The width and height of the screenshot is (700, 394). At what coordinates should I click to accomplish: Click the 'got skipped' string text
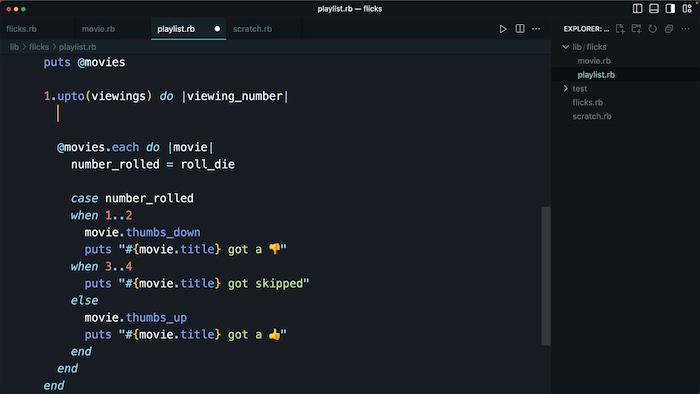[x=266, y=283]
